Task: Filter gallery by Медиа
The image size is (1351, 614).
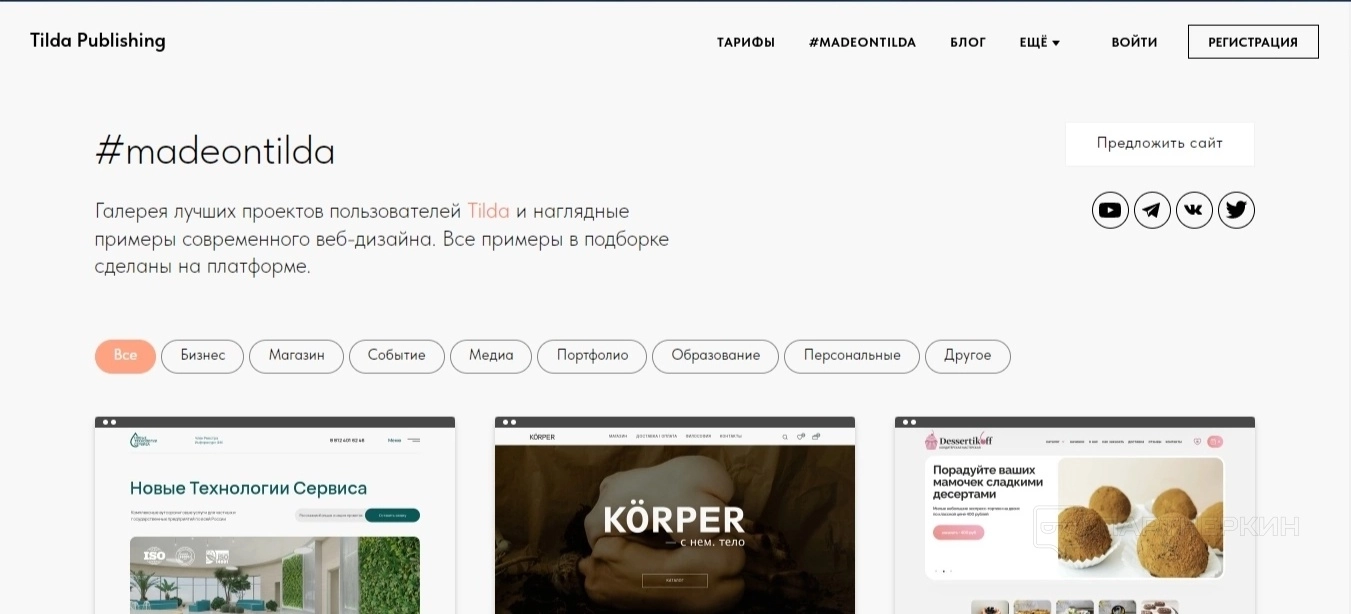Action: (x=491, y=356)
